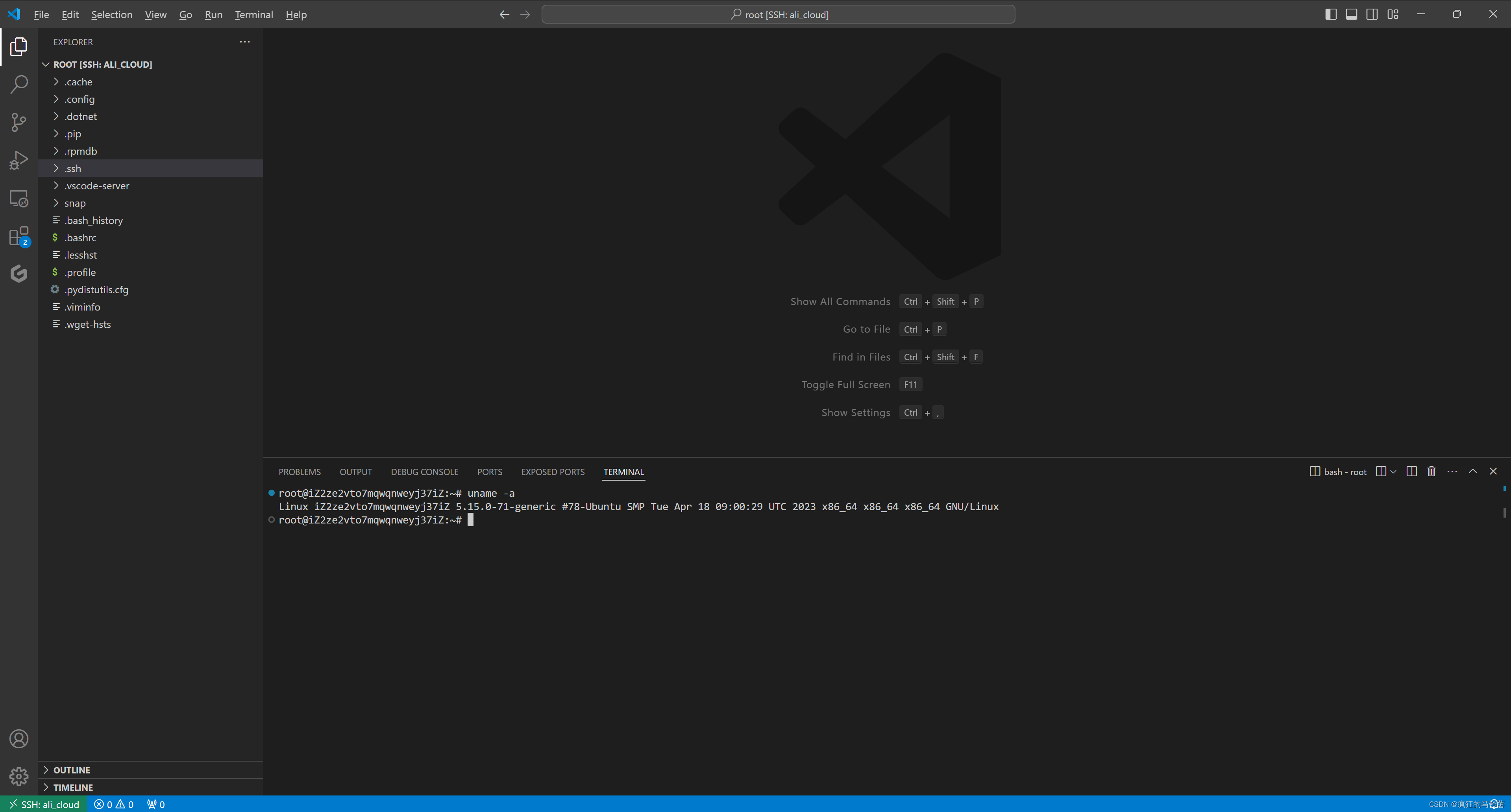Toggle the bottom panel layout button
1511x812 pixels.
[1352, 14]
